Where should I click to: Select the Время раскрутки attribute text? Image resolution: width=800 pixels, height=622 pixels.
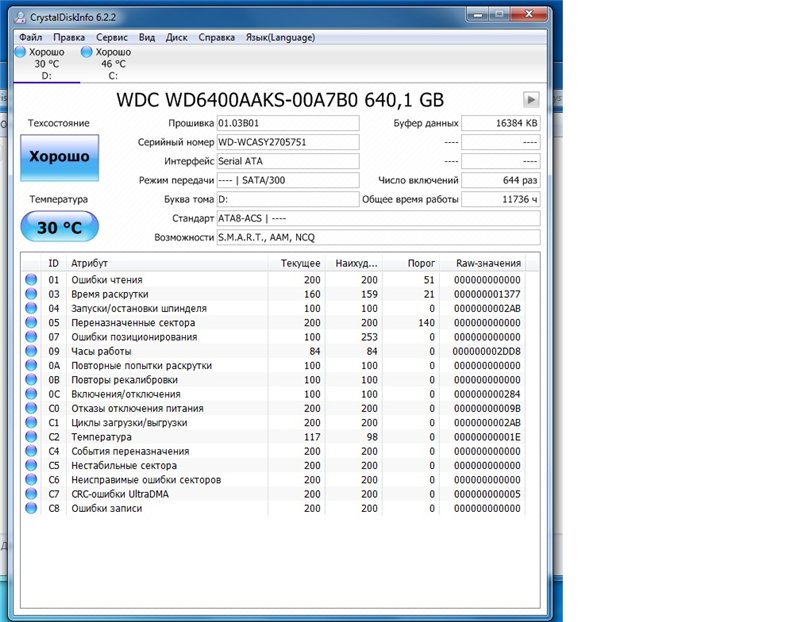[110, 294]
